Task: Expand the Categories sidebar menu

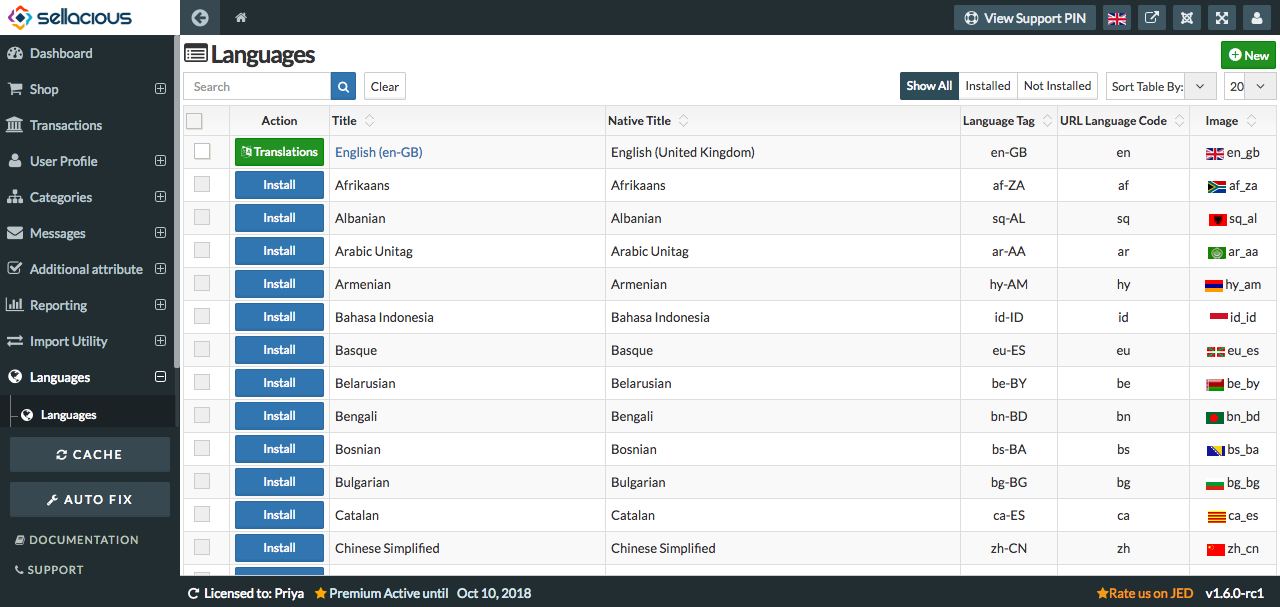Action: (x=160, y=197)
